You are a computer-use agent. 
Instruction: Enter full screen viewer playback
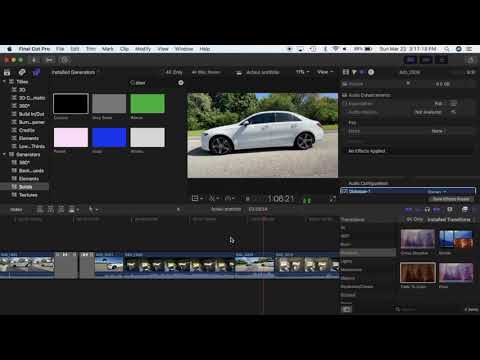click(x=332, y=199)
